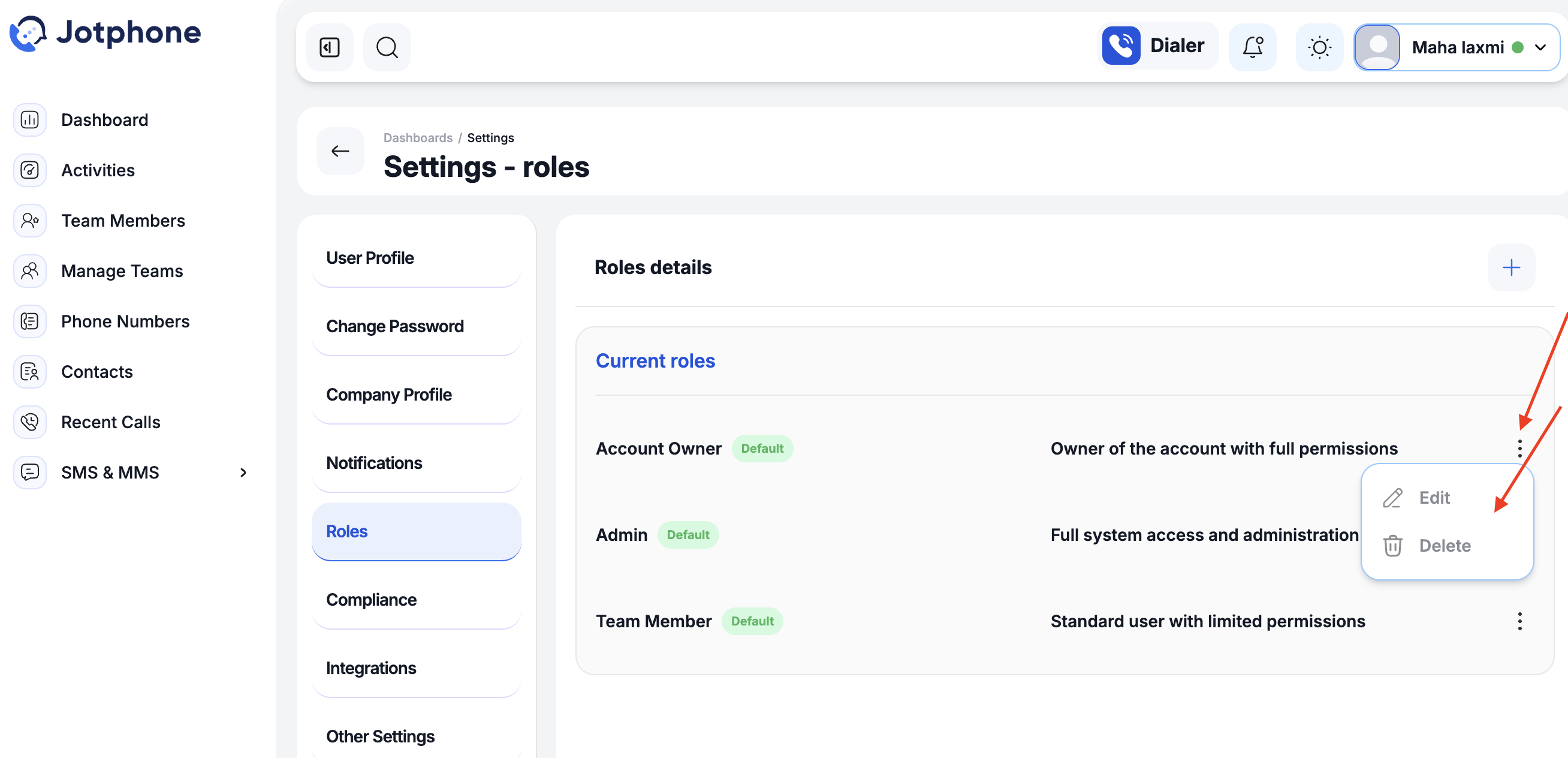The width and height of the screenshot is (1568, 758).
Task: Click the pencil icon beside Edit
Action: 1392,498
